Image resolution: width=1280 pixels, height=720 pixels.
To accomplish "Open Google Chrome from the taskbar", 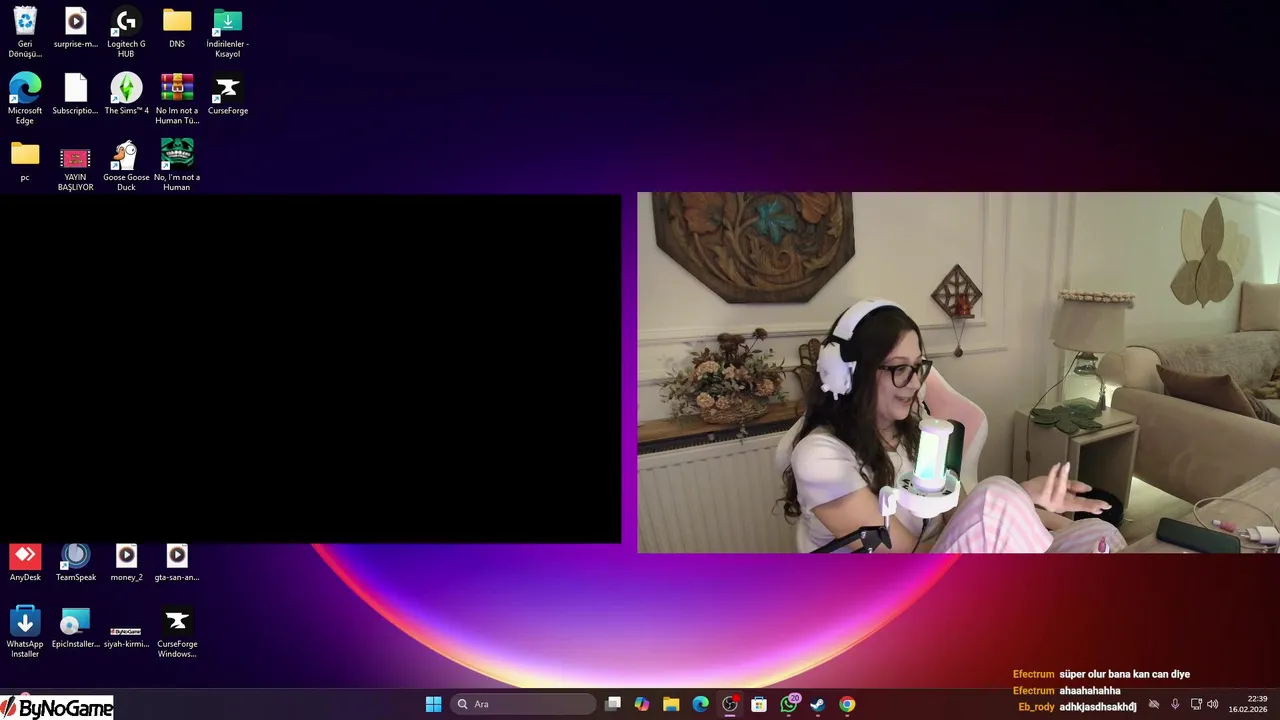I will click(847, 704).
